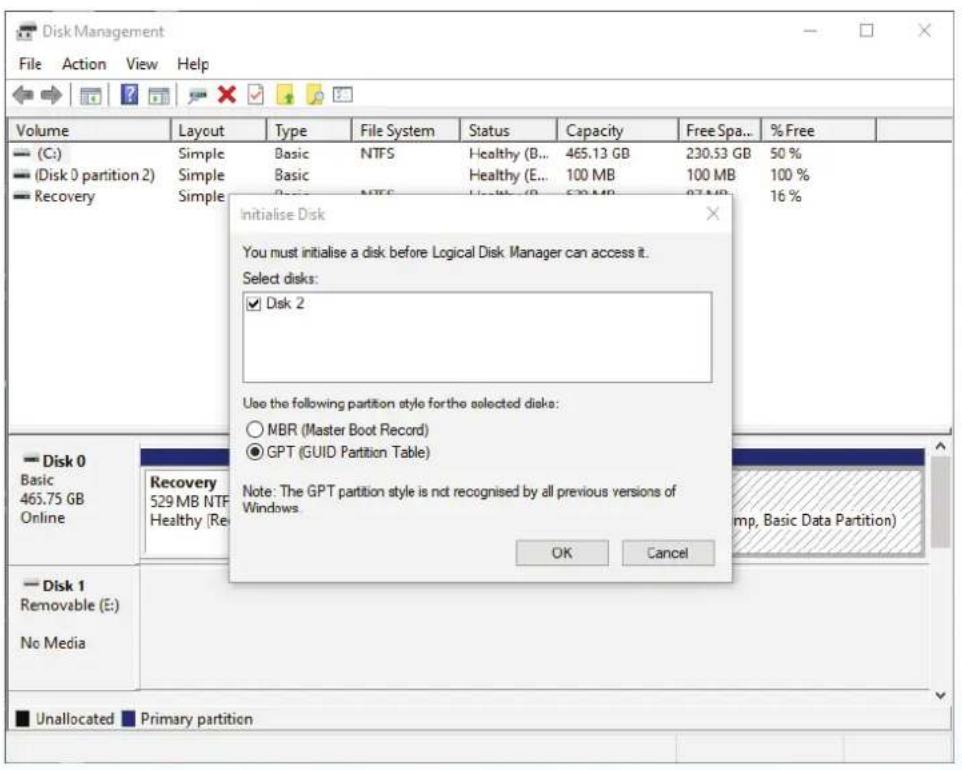
Task: Click the drive icon beside Disk 0 partition 2
Action: click(22, 175)
